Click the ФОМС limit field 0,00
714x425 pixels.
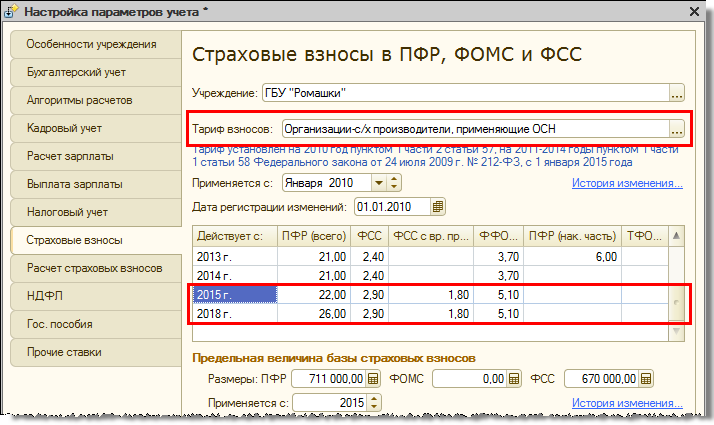coord(470,379)
